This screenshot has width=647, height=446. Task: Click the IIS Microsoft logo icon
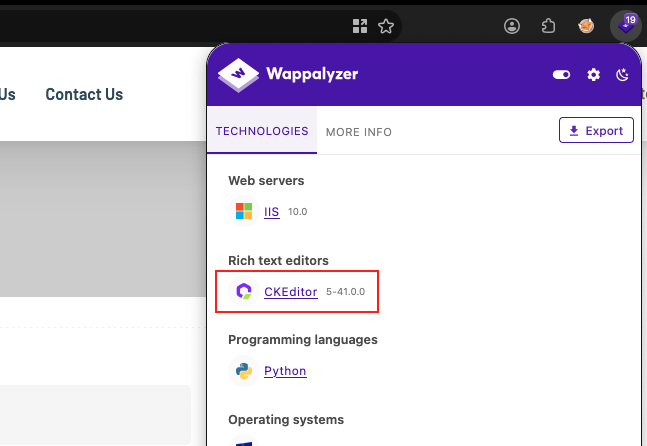[244, 211]
